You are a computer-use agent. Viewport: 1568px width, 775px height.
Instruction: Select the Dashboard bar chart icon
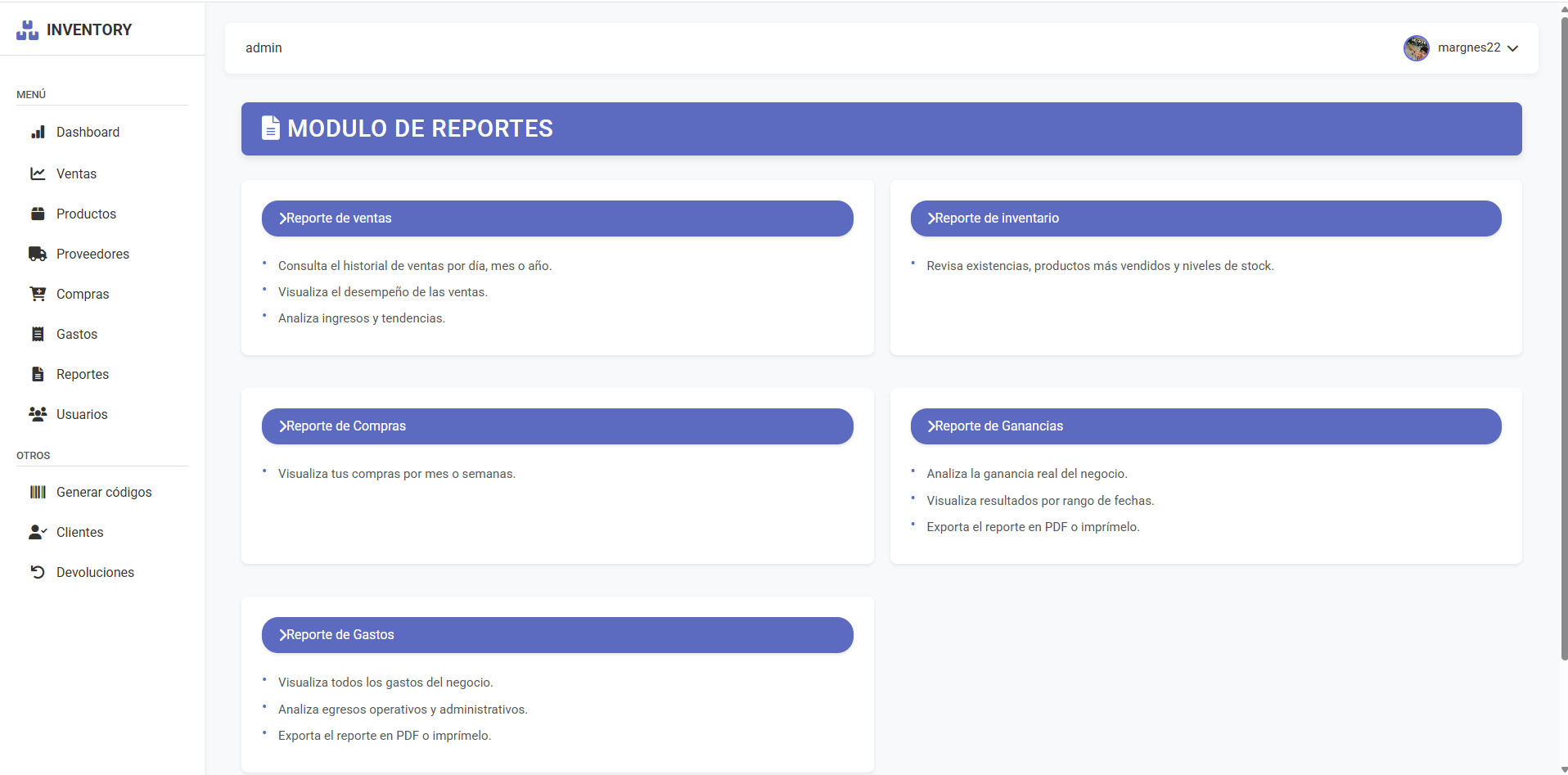coord(38,132)
